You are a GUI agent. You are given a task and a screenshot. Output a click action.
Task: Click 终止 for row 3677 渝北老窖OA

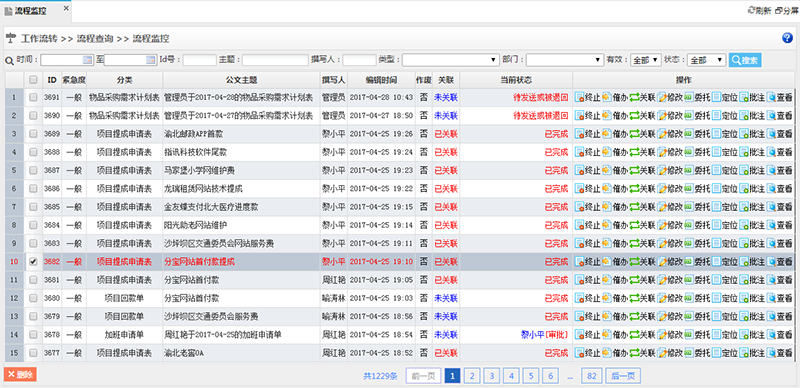pos(588,353)
